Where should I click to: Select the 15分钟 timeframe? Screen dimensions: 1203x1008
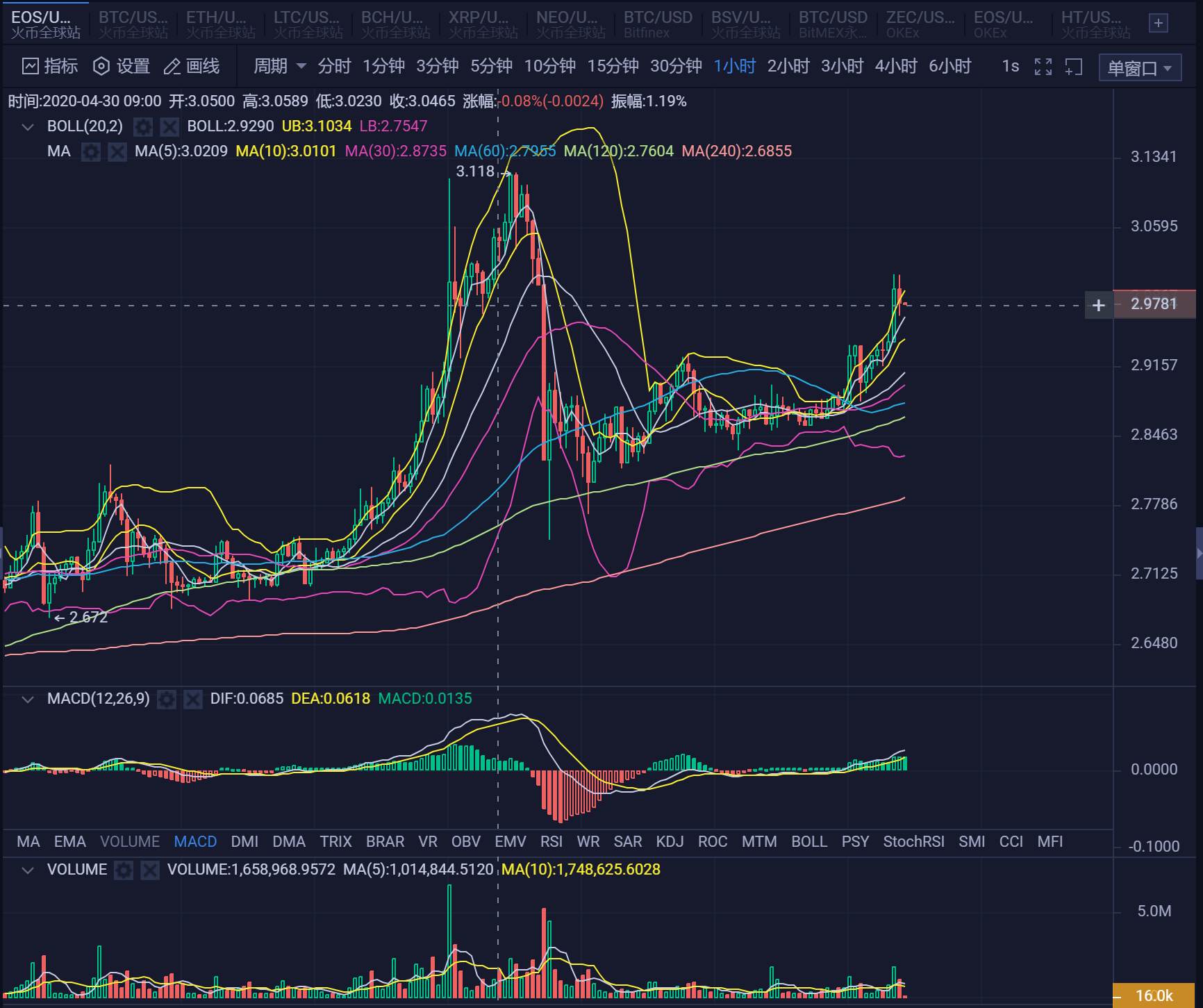[613, 66]
